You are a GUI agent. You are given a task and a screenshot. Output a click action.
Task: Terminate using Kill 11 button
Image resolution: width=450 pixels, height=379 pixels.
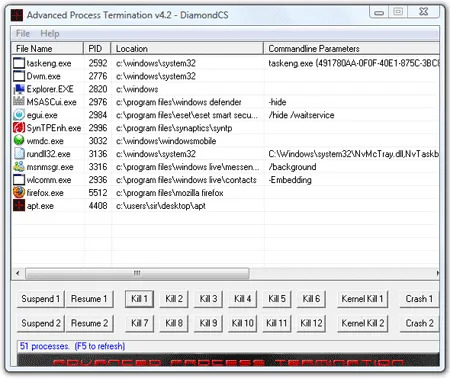tap(277, 323)
